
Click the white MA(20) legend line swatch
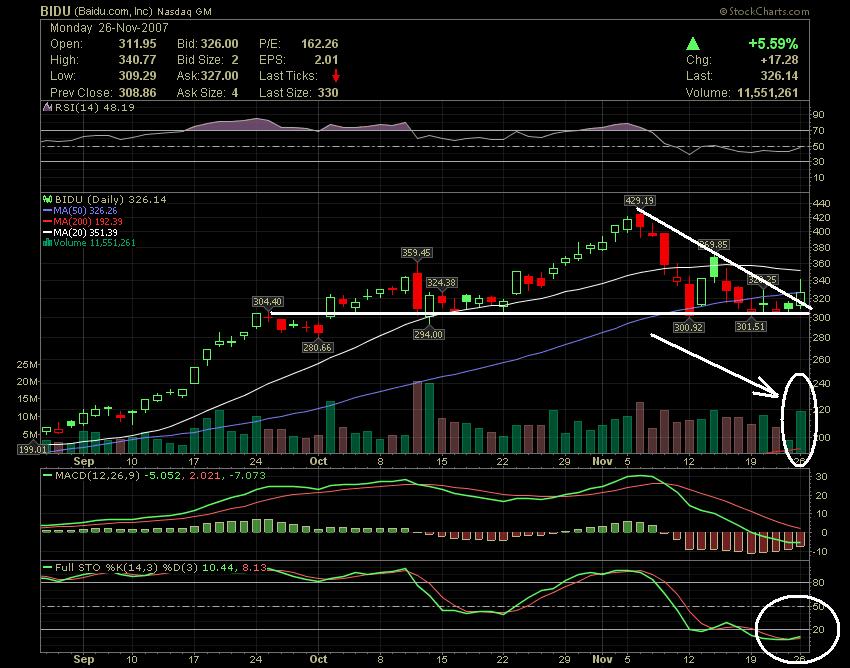(48, 233)
